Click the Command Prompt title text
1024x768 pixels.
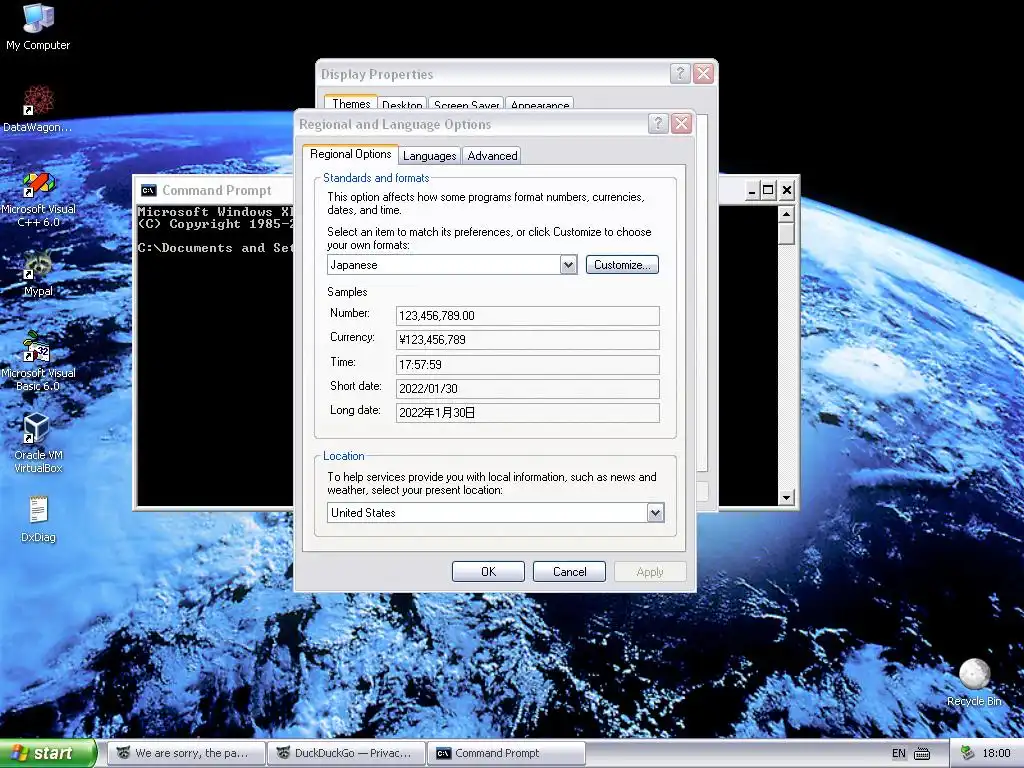pyautogui.click(x=216, y=190)
